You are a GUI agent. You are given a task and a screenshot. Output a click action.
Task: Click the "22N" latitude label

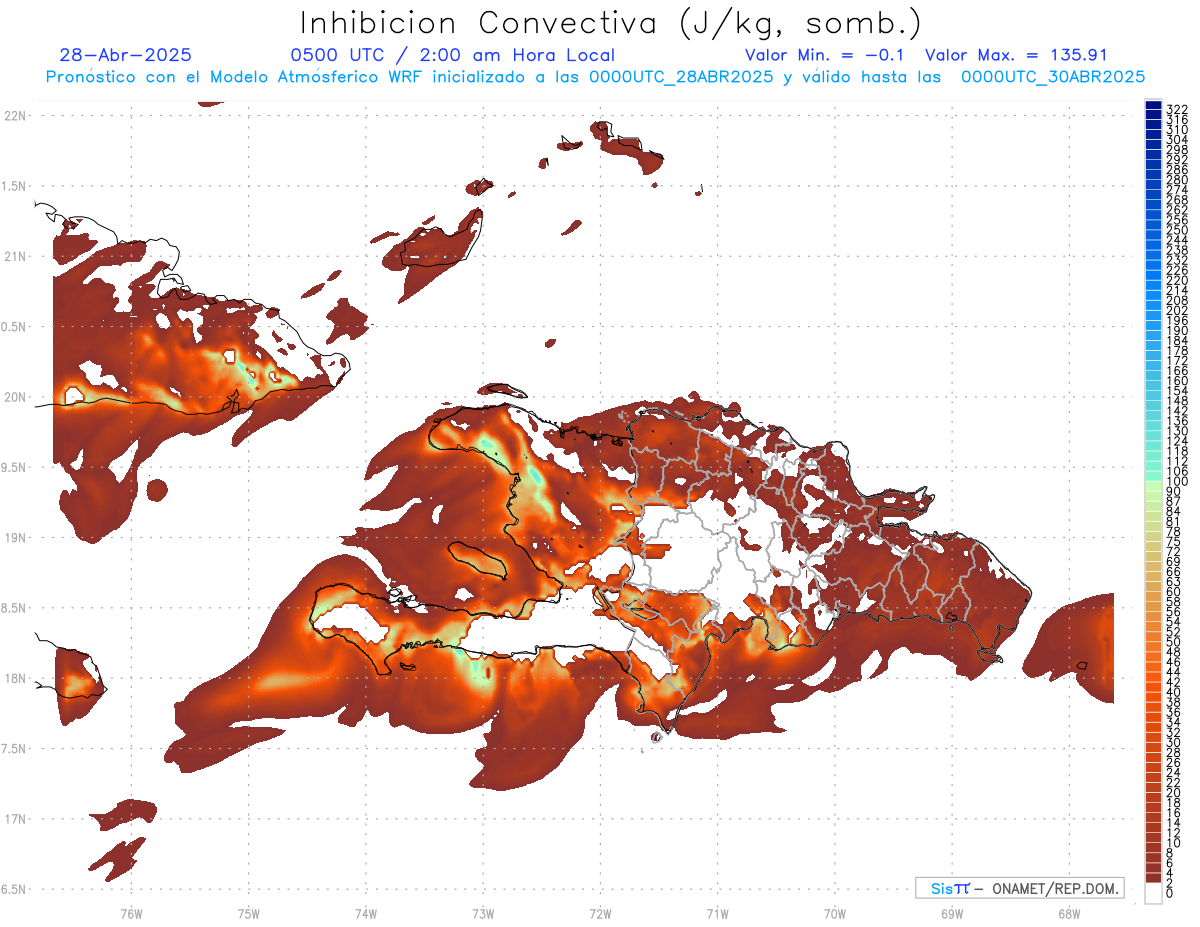(15, 115)
